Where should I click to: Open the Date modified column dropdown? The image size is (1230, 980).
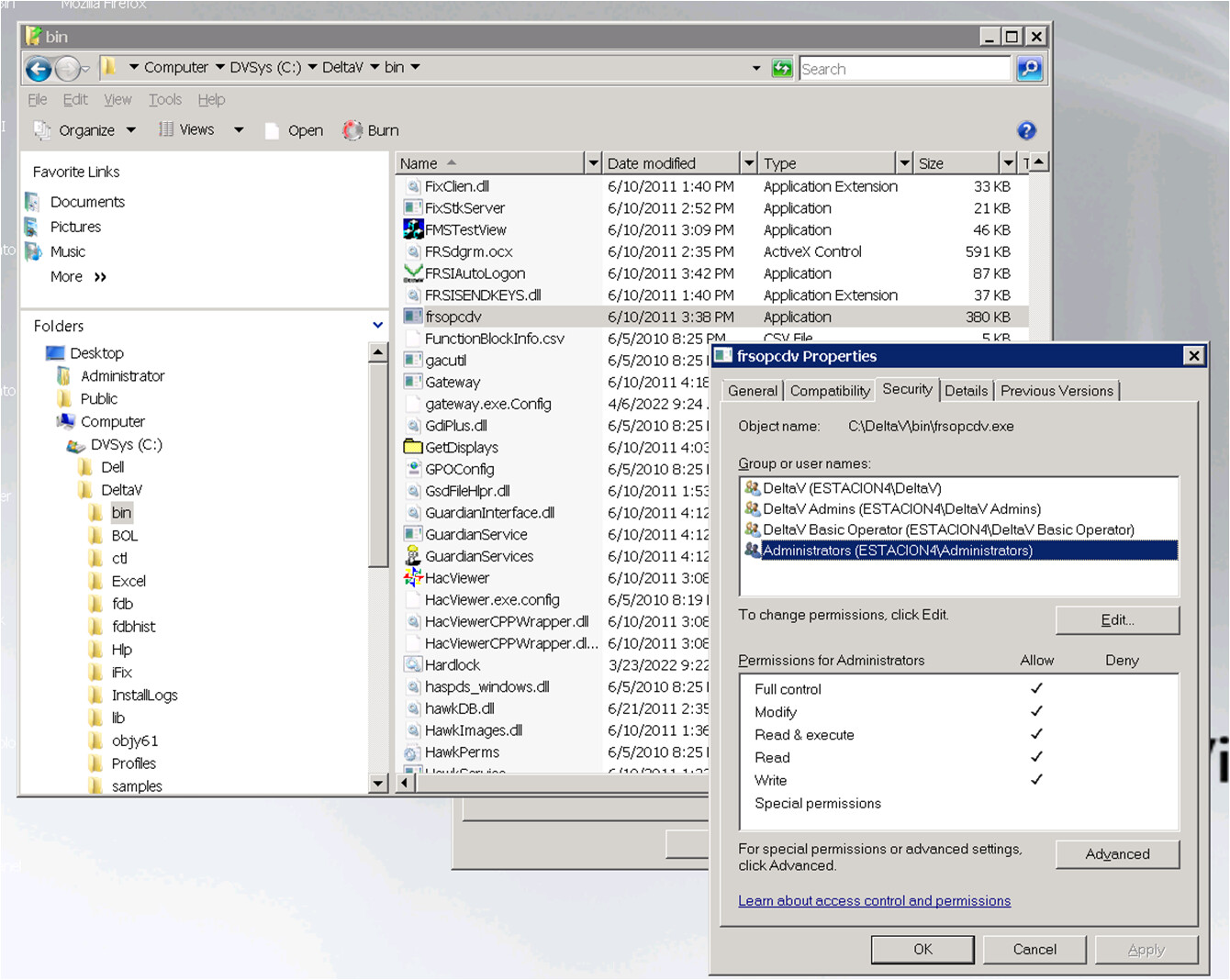point(748,163)
